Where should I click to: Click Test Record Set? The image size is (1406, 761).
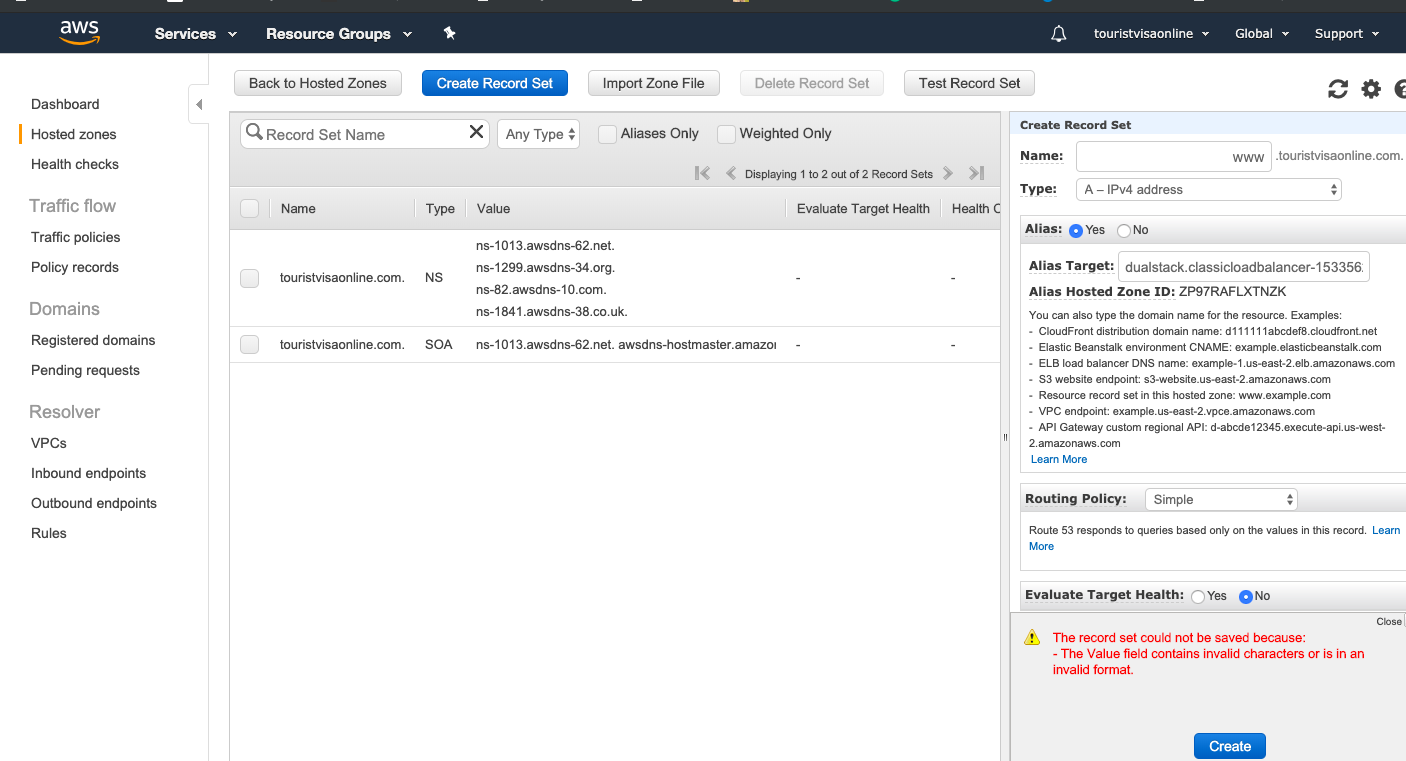click(x=970, y=83)
